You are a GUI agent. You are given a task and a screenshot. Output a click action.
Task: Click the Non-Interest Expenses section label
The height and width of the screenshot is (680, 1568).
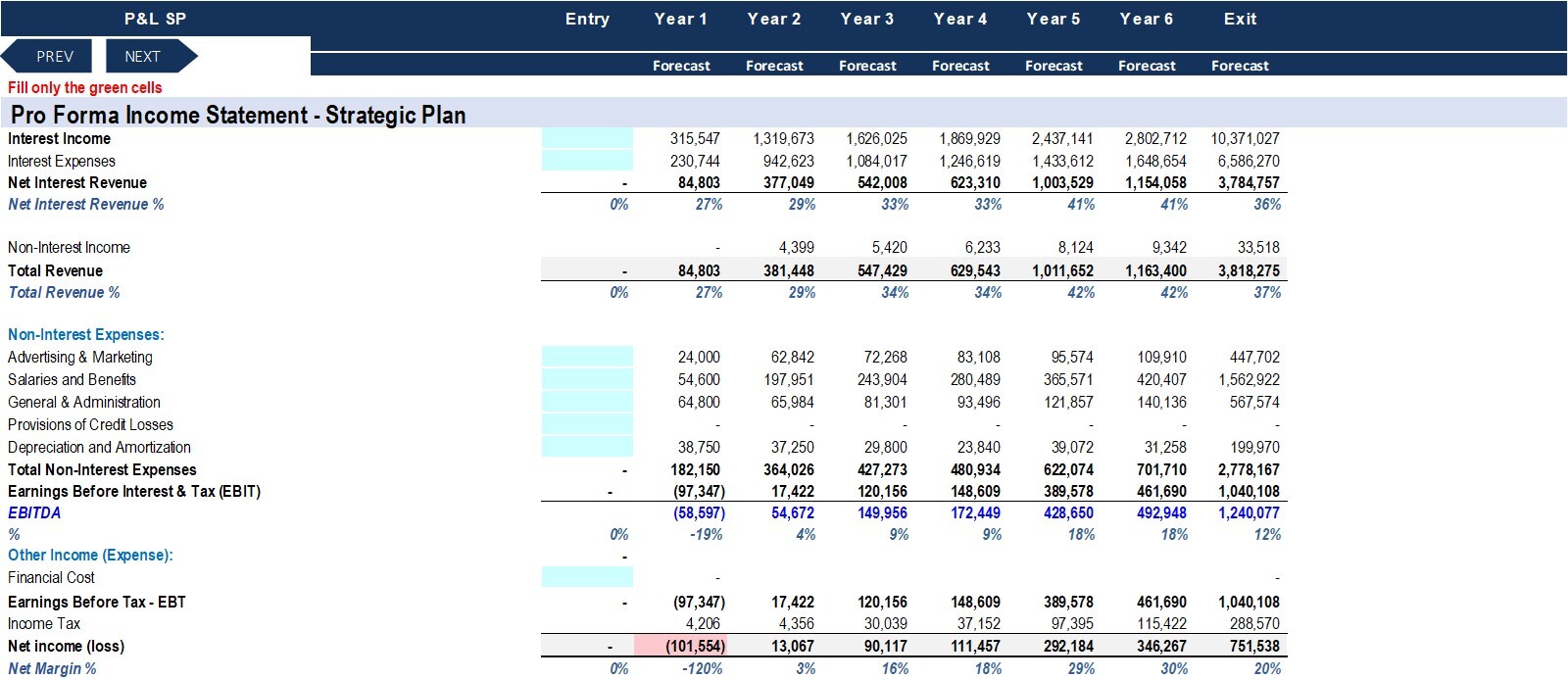coord(86,335)
